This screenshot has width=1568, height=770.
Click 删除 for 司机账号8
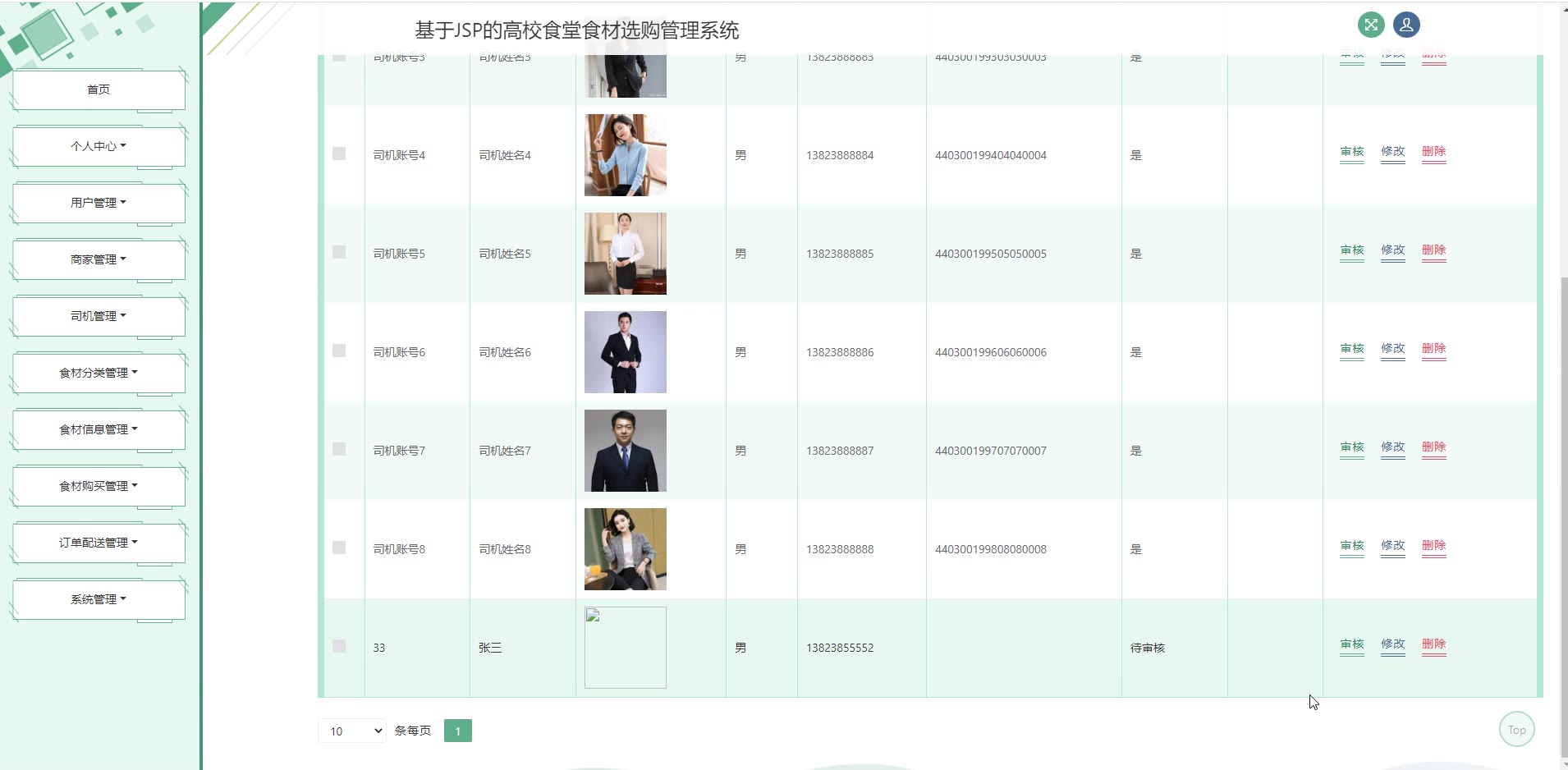tap(1434, 546)
